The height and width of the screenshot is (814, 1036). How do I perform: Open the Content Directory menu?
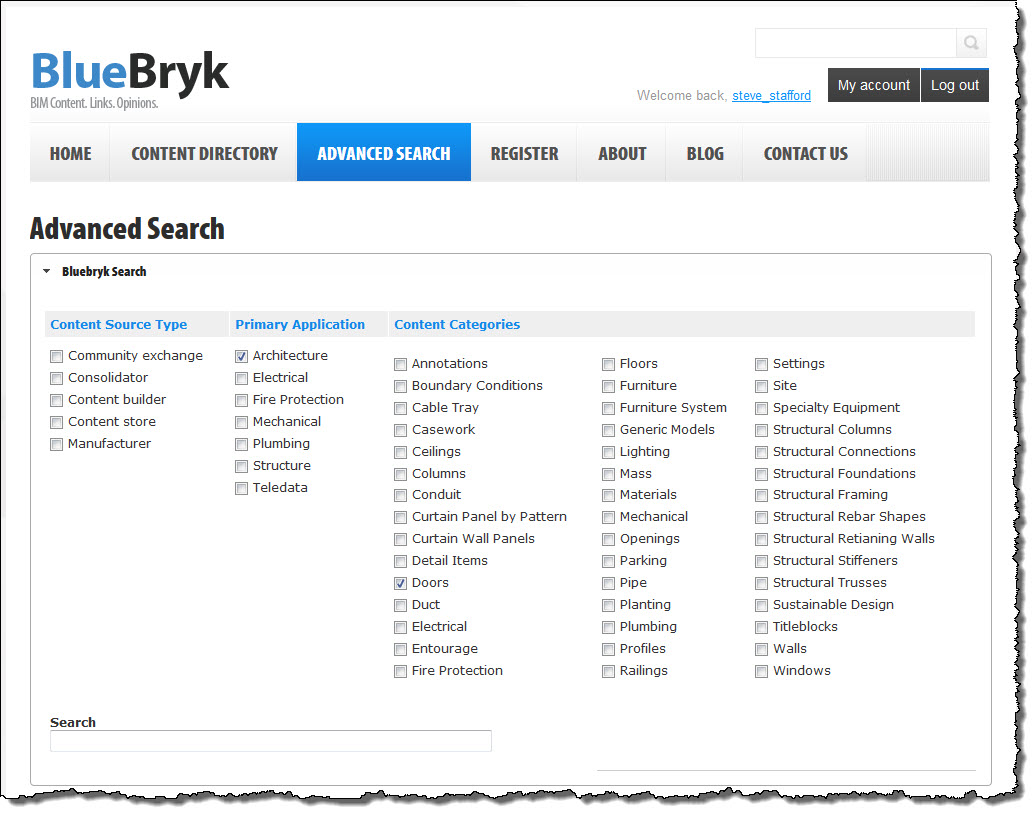(x=204, y=153)
